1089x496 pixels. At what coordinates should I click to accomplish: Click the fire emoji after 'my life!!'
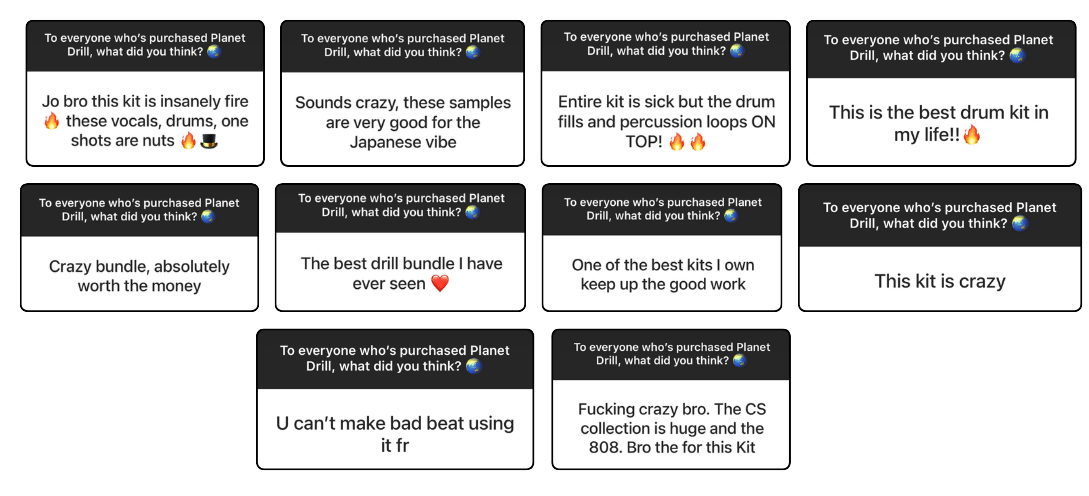click(x=972, y=135)
